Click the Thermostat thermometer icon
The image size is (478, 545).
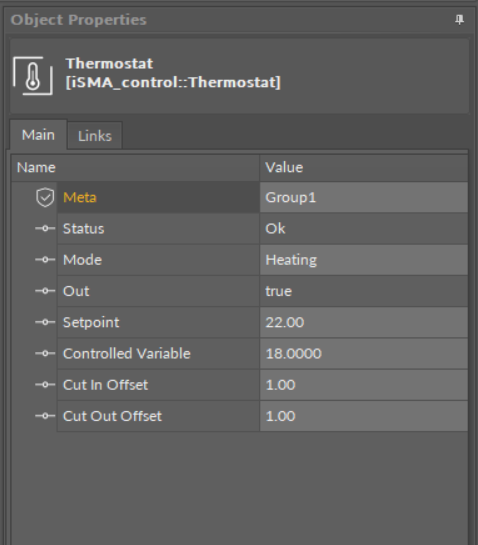tap(33, 76)
